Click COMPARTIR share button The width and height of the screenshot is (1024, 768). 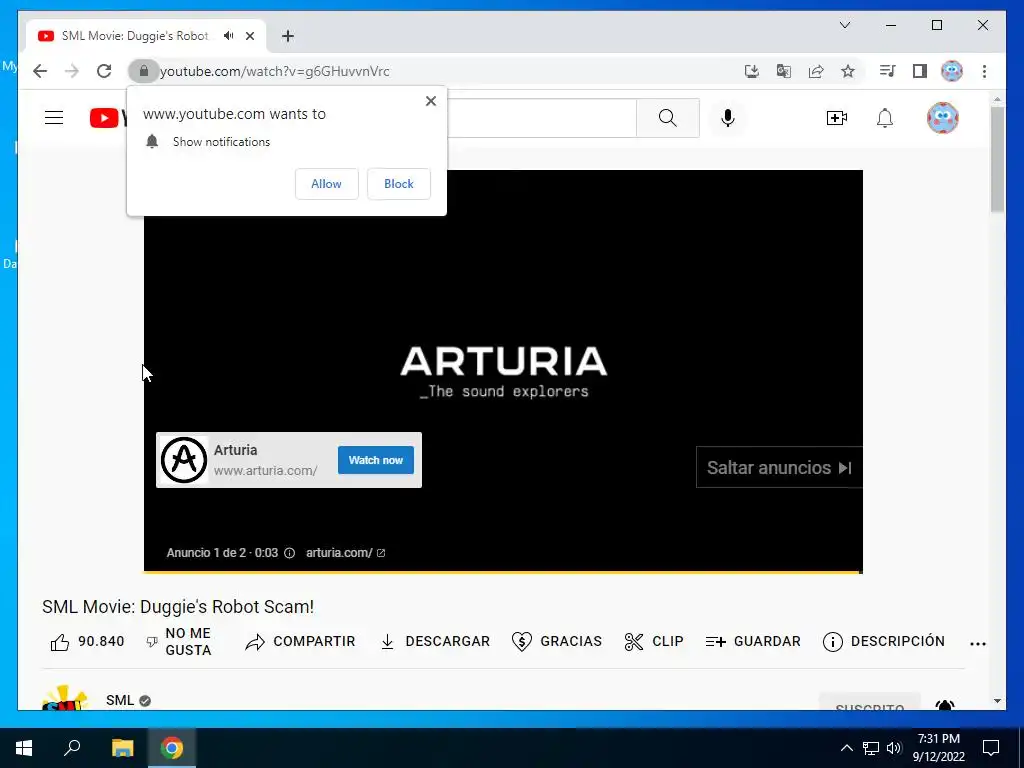click(300, 641)
